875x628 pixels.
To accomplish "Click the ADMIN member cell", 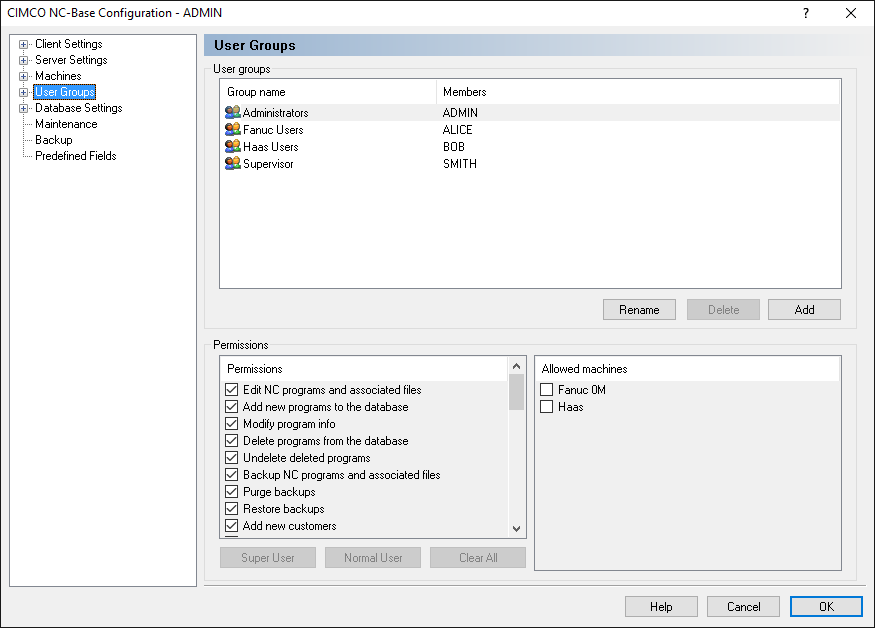I will pyautogui.click(x=460, y=113).
